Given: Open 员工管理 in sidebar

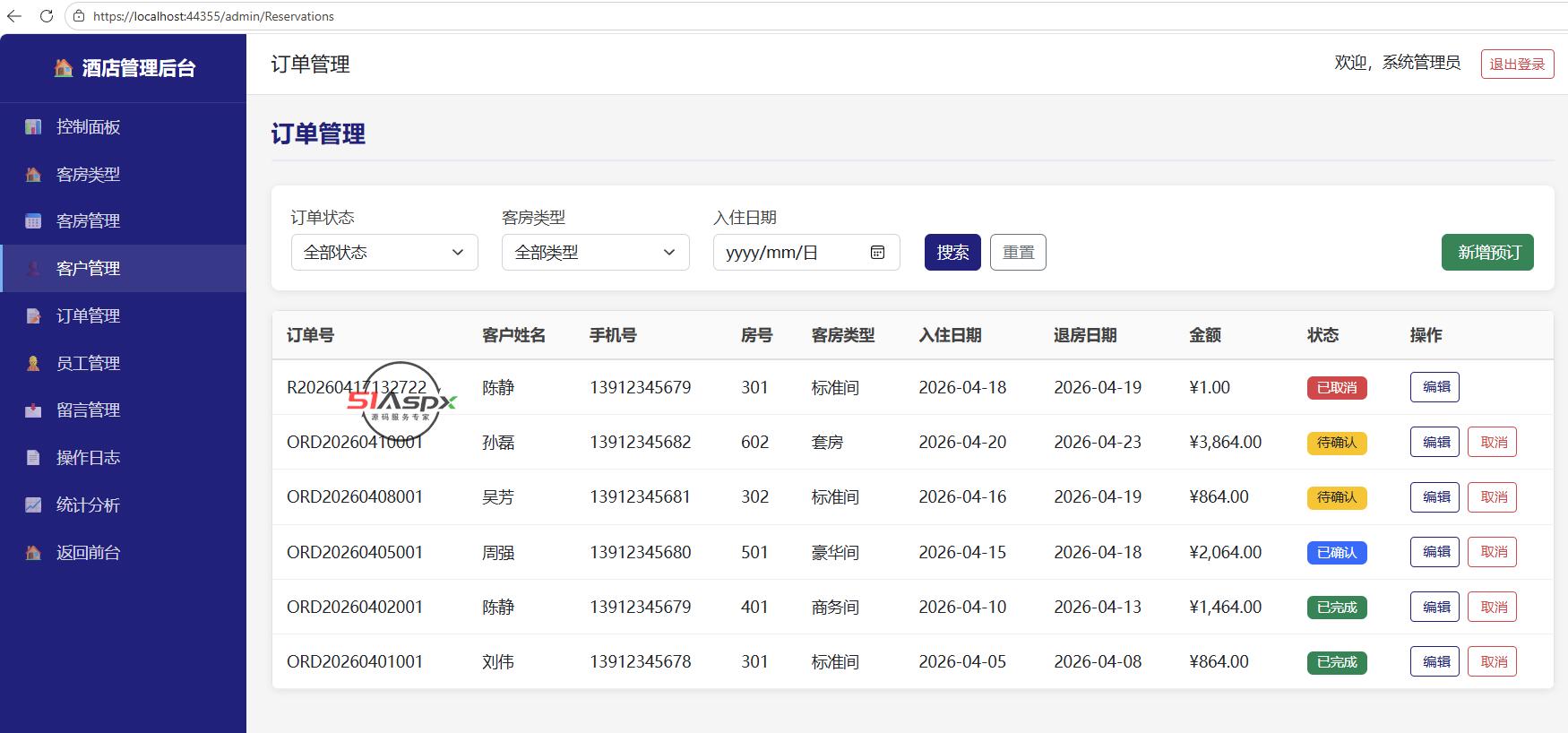Looking at the screenshot, I should [124, 364].
